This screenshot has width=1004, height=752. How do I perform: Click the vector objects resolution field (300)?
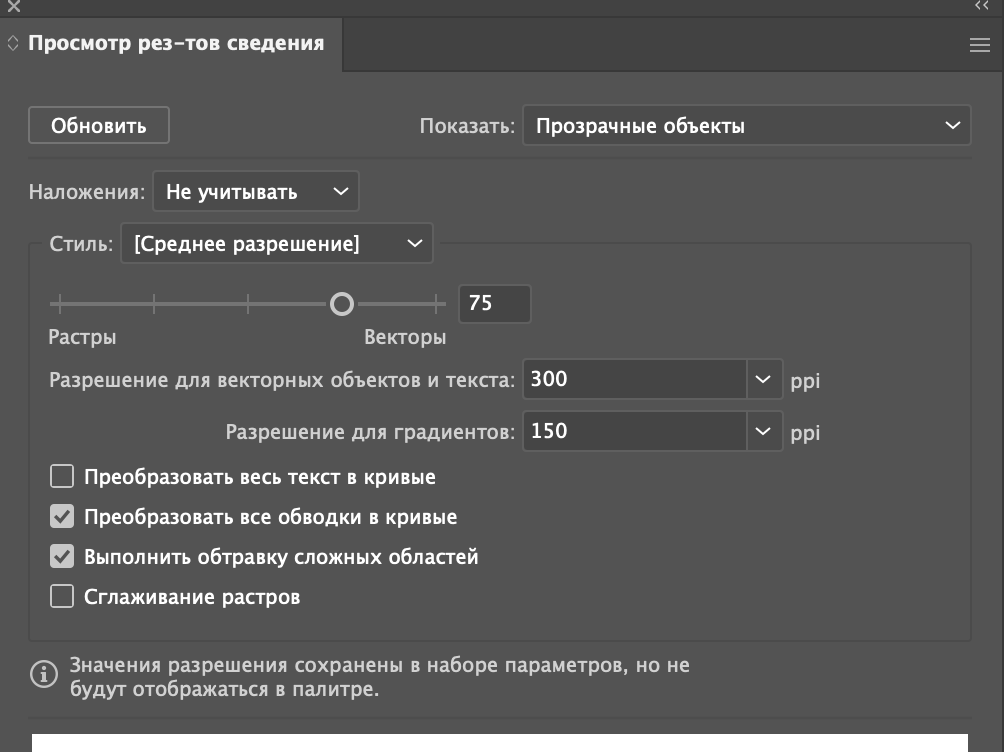coord(634,380)
